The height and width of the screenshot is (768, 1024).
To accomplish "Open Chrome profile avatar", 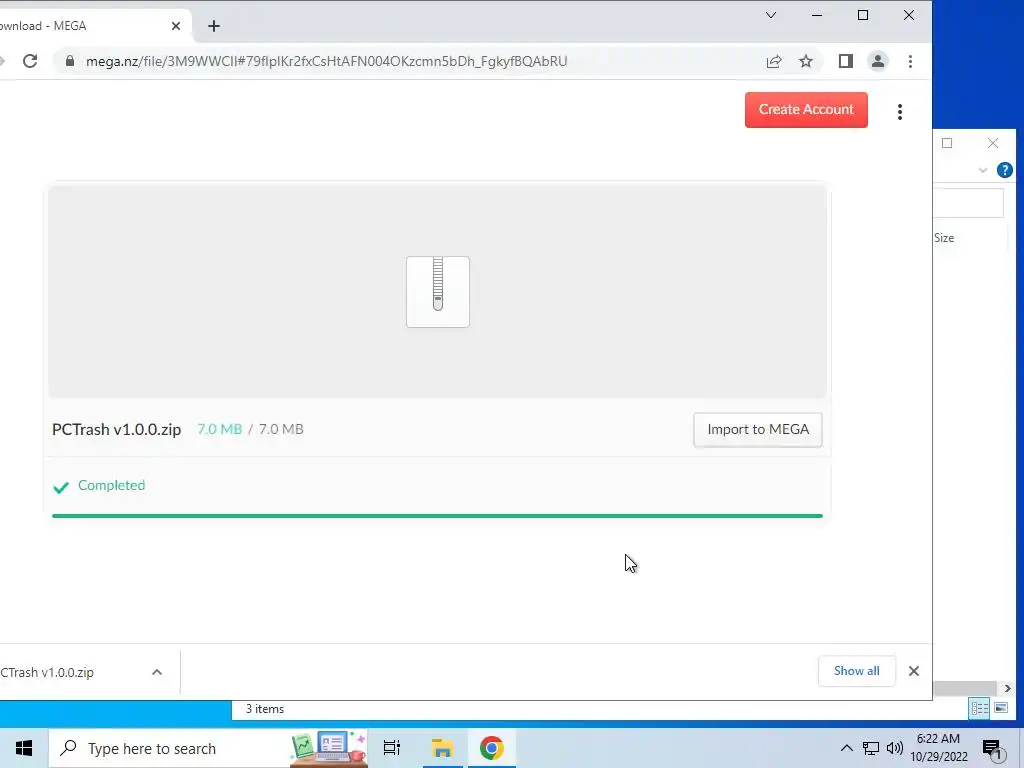I will (878, 61).
